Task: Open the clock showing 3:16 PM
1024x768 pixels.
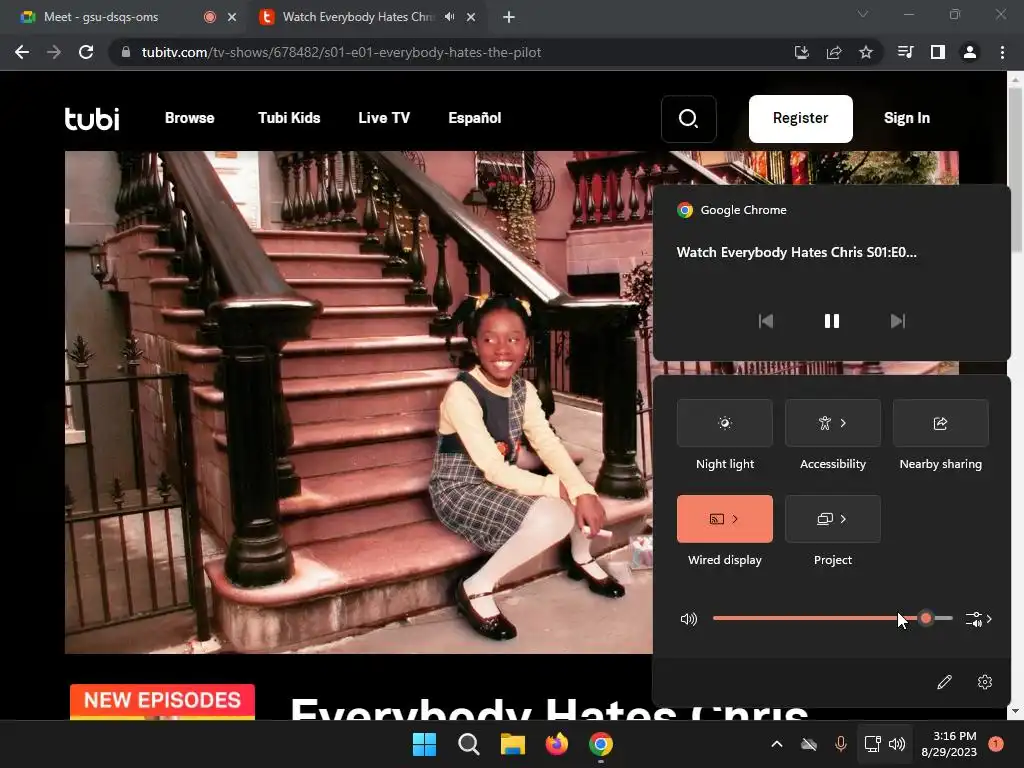Action: (949, 744)
